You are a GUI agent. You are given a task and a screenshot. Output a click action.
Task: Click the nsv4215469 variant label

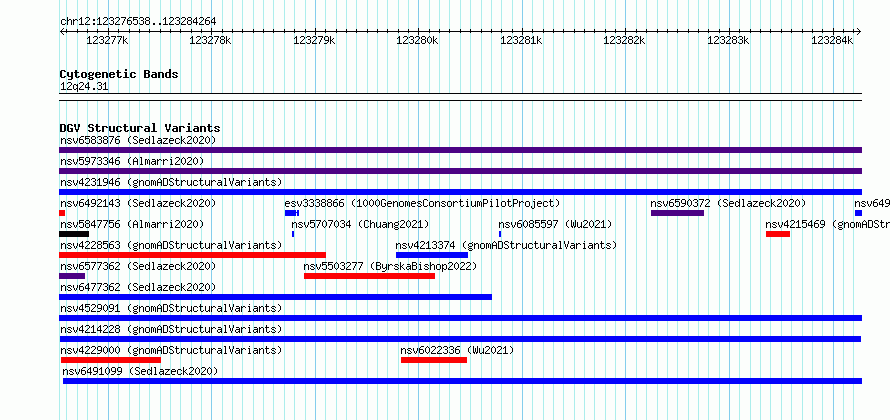point(828,224)
